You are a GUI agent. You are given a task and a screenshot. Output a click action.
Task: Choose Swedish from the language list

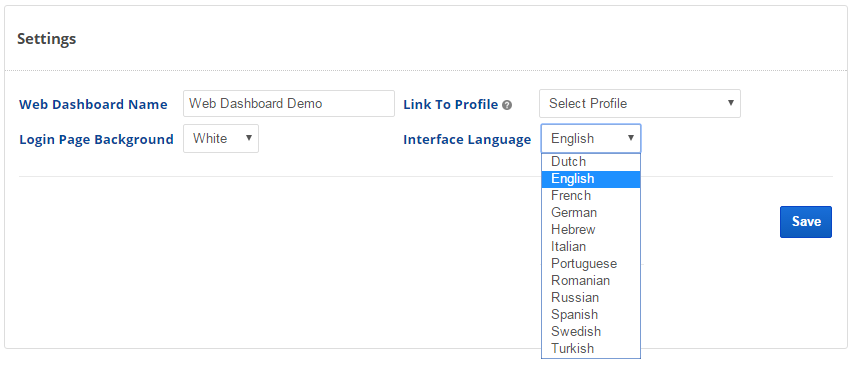click(x=591, y=331)
